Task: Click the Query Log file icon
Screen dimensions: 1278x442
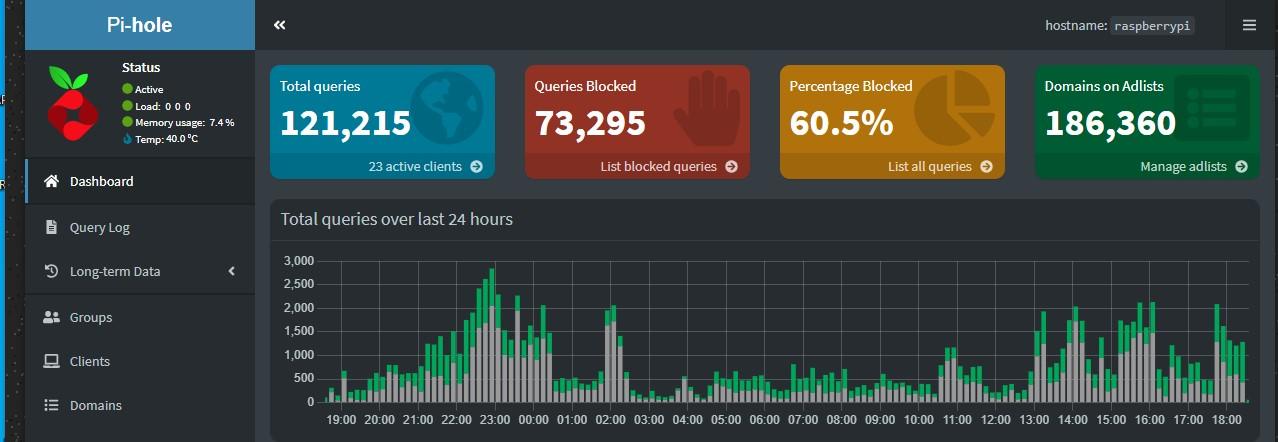Action: pos(52,227)
